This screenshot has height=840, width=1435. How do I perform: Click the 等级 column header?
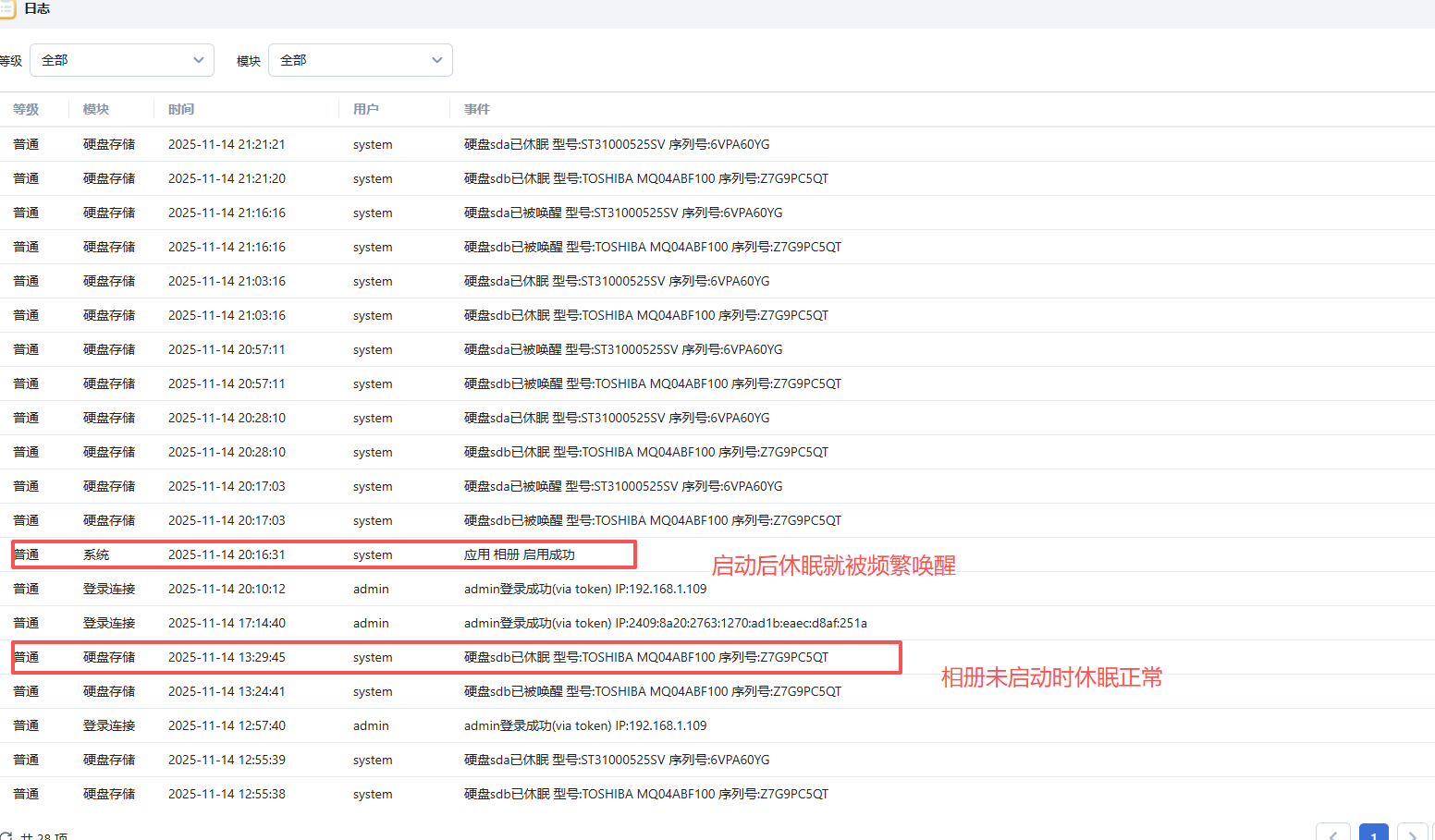click(x=26, y=109)
